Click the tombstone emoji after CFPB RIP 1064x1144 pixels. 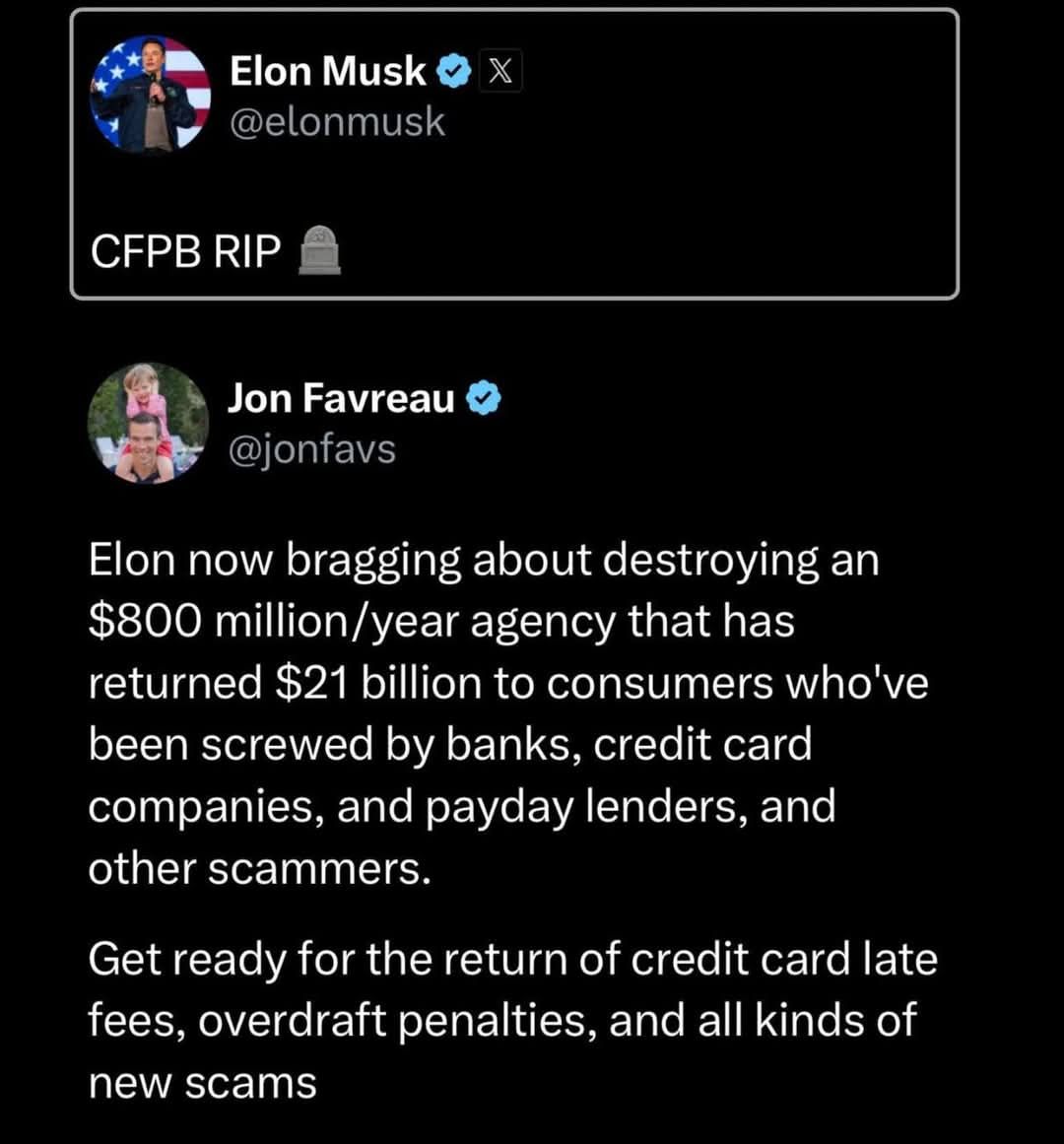(319, 250)
